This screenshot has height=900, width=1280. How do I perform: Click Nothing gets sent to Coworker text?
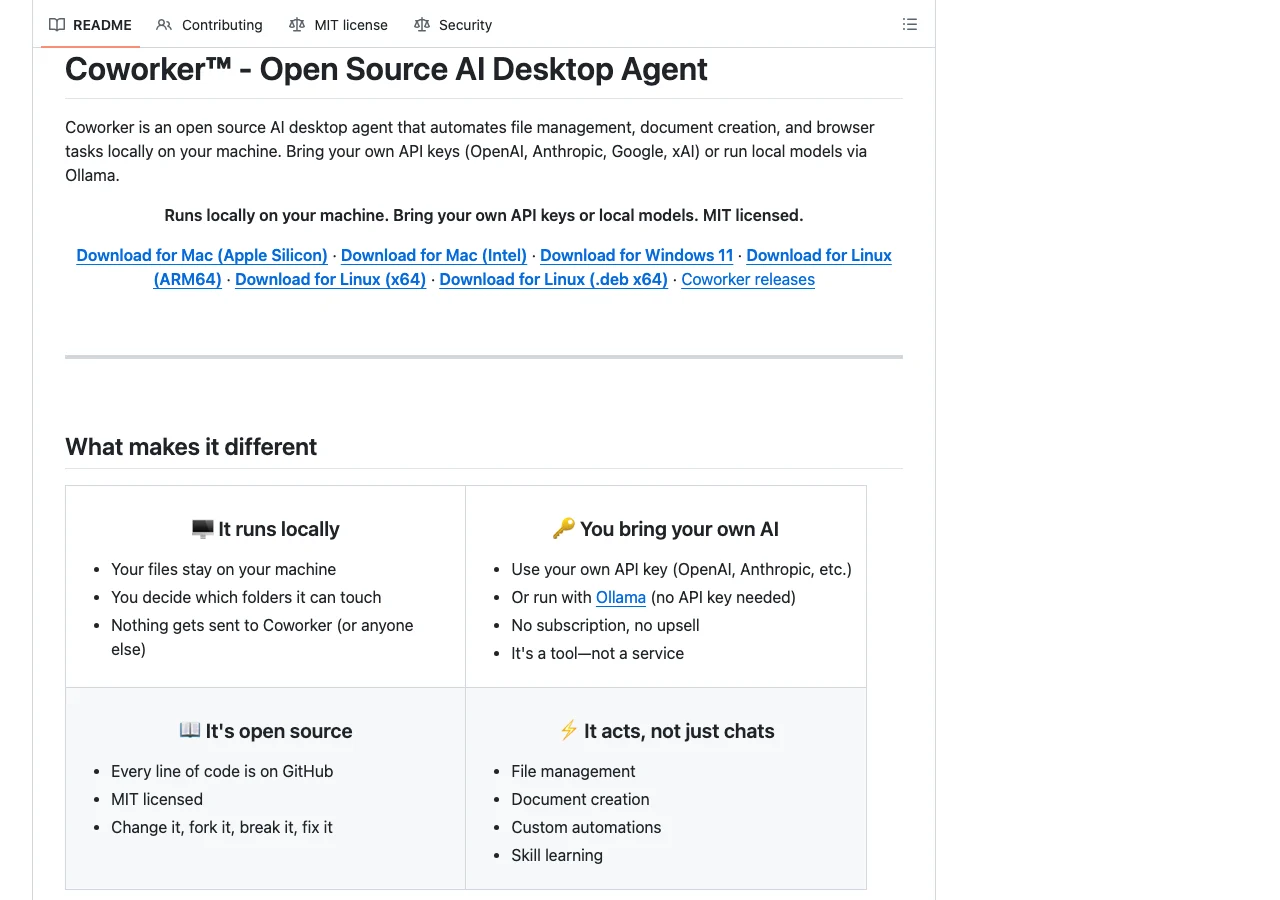tap(262, 637)
